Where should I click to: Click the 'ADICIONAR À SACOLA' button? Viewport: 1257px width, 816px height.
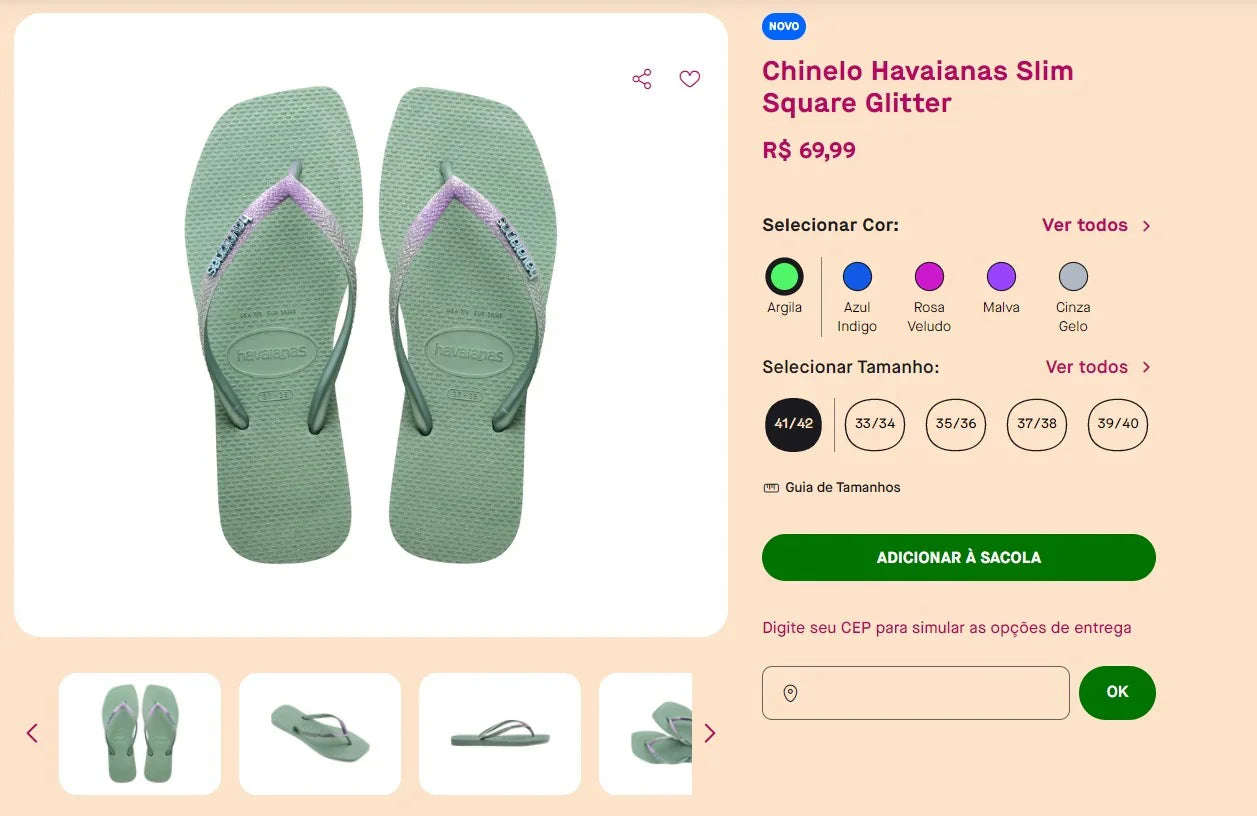tap(958, 557)
